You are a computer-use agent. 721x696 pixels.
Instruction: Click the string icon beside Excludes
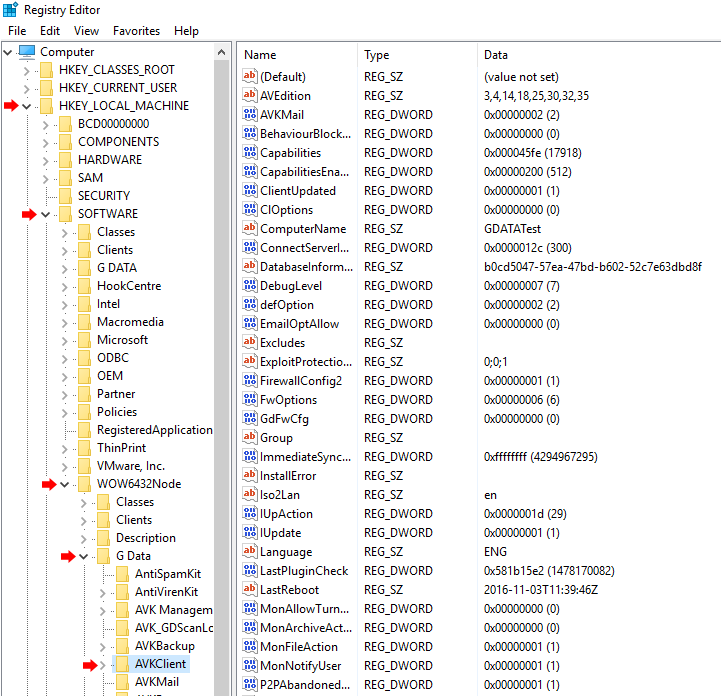250,342
